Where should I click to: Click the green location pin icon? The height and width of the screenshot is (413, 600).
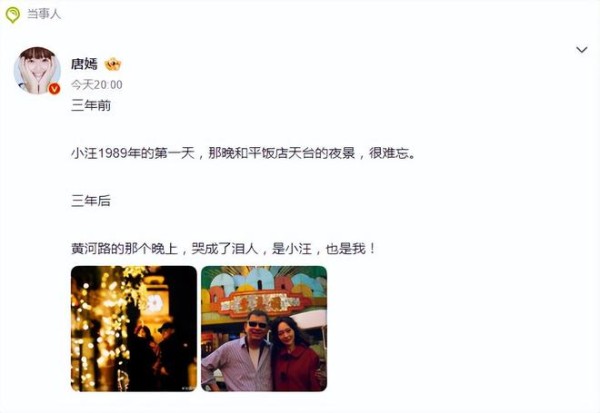pos(13,15)
